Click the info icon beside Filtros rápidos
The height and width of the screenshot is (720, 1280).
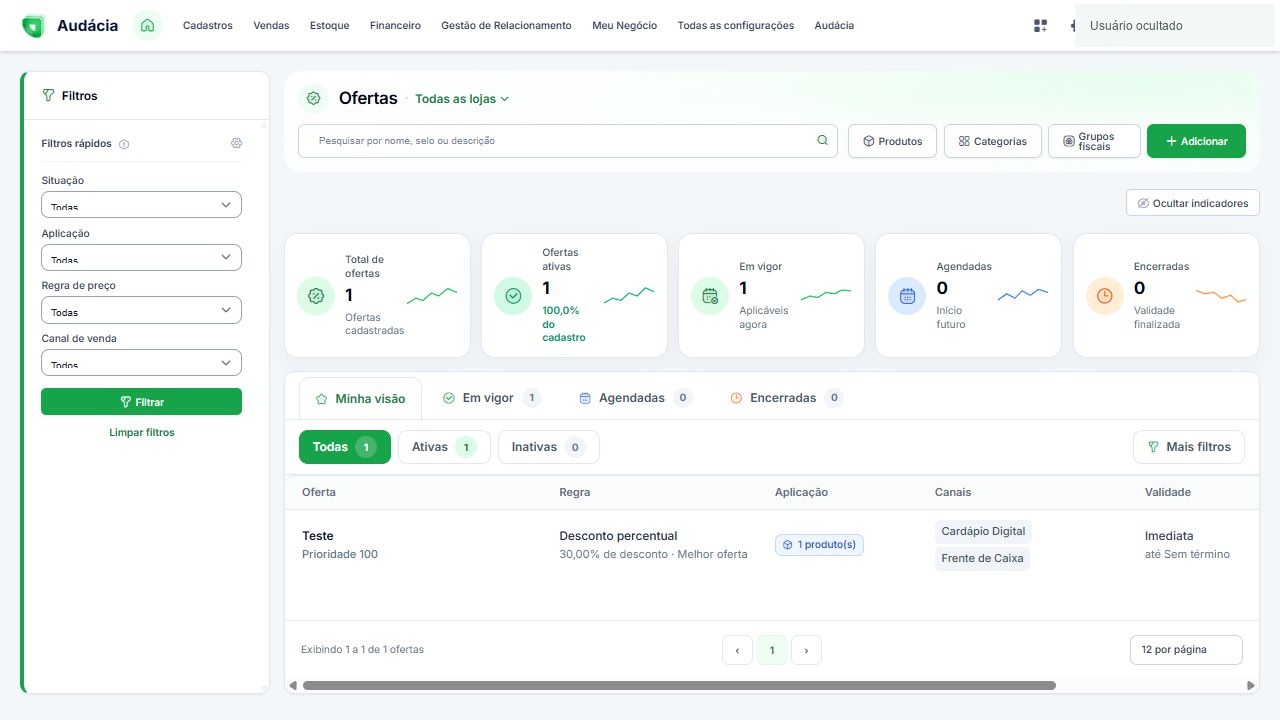coord(124,144)
